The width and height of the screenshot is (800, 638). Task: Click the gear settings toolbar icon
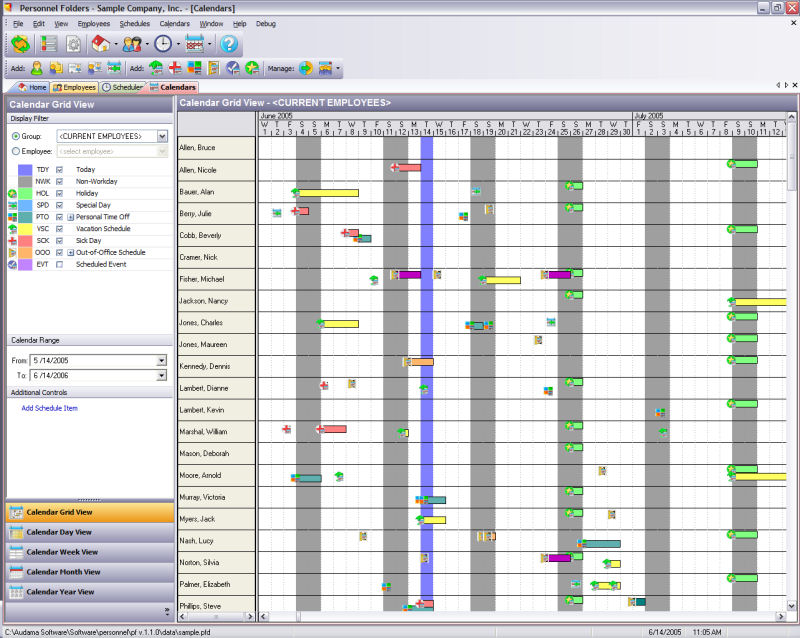click(x=73, y=44)
